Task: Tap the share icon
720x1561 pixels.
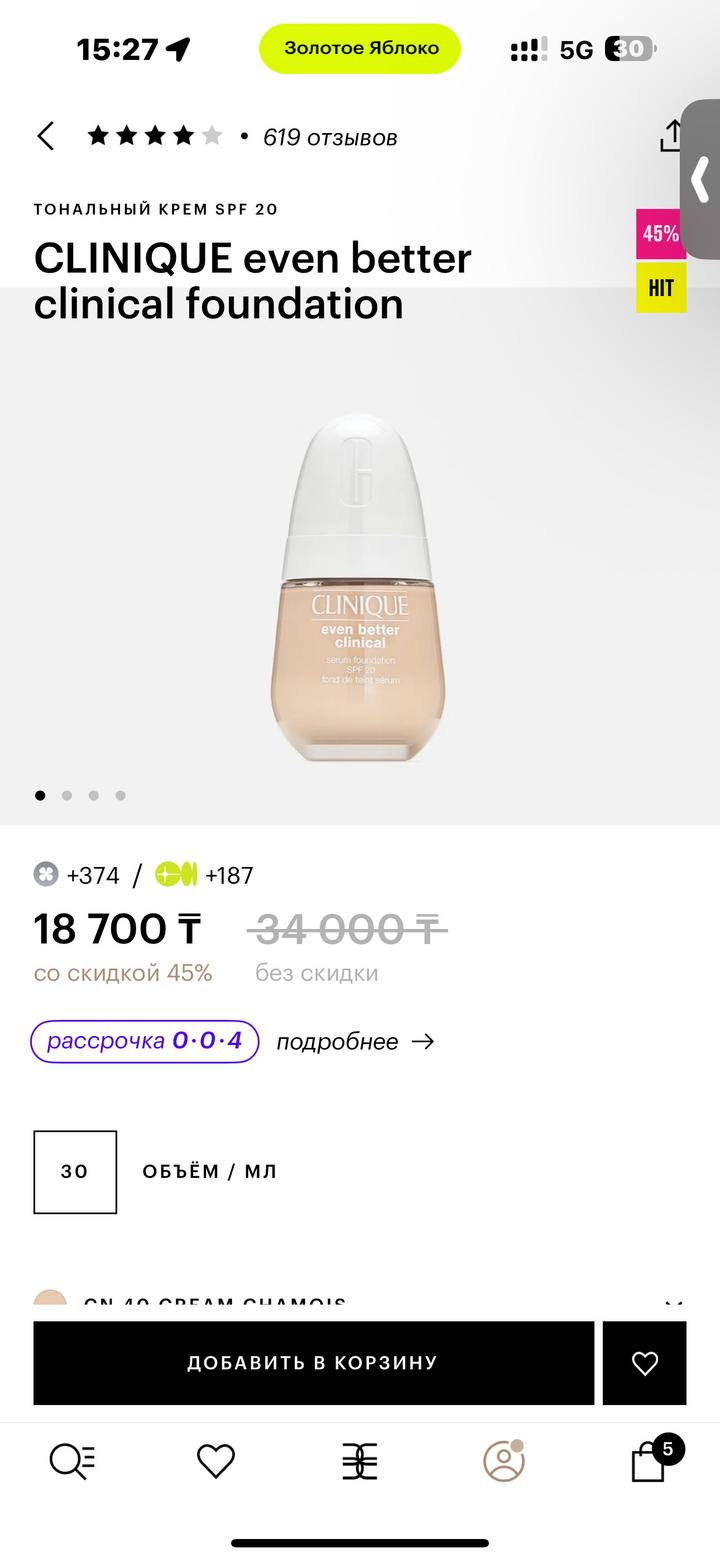Action: pyautogui.click(x=671, y=136)
